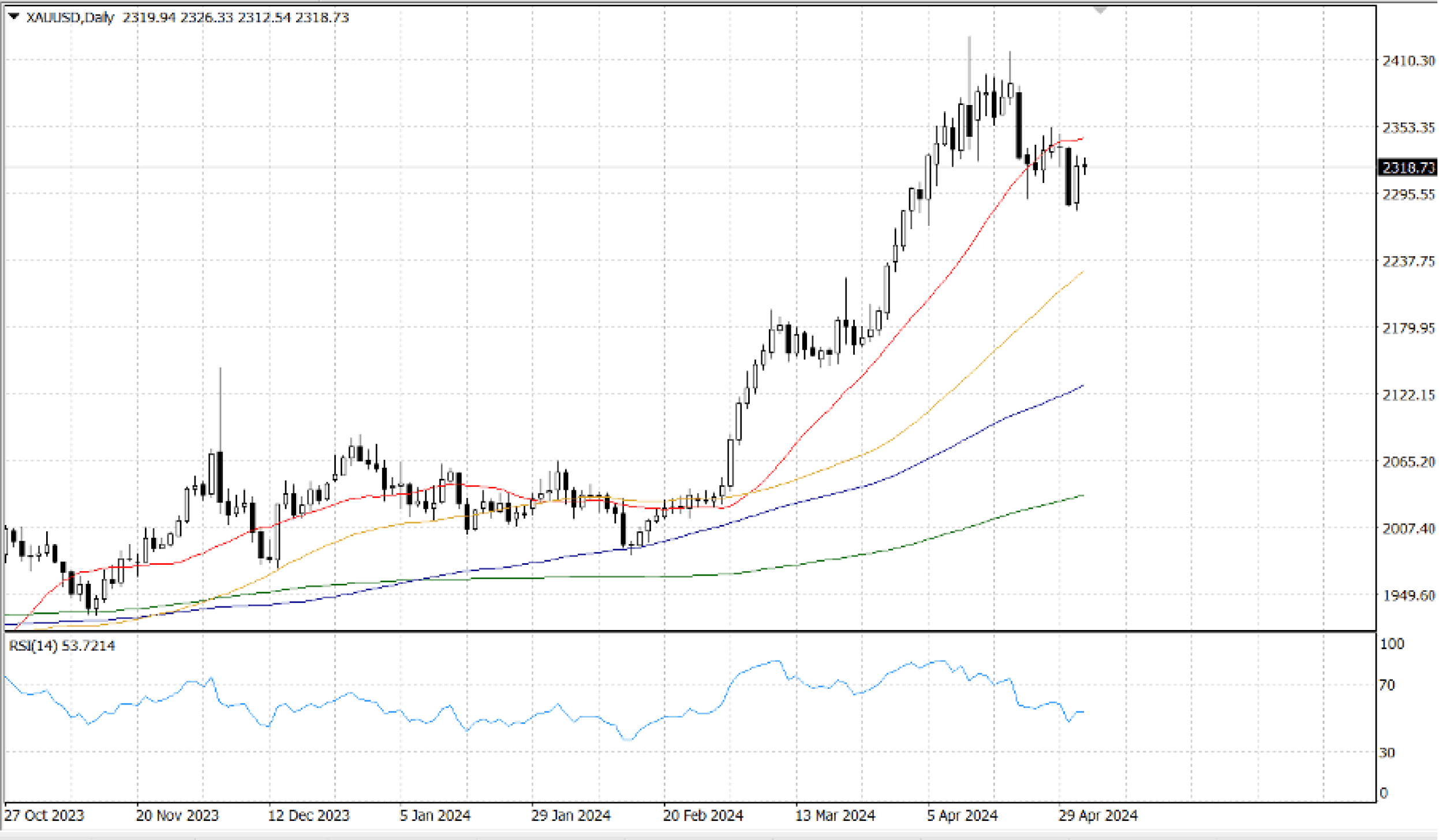Click the 27 Oct 2023 date label
The image size is (1439, 840).
coord(44,815)
